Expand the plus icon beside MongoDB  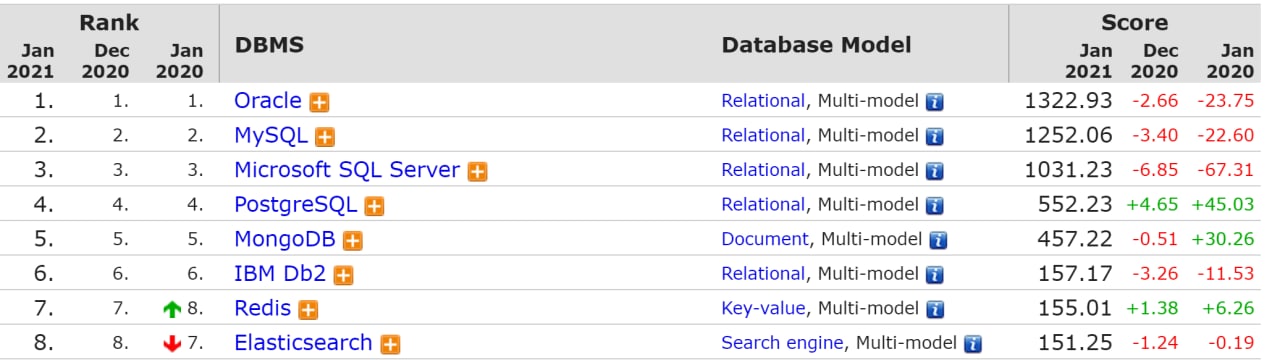click(x=352, y=241)
